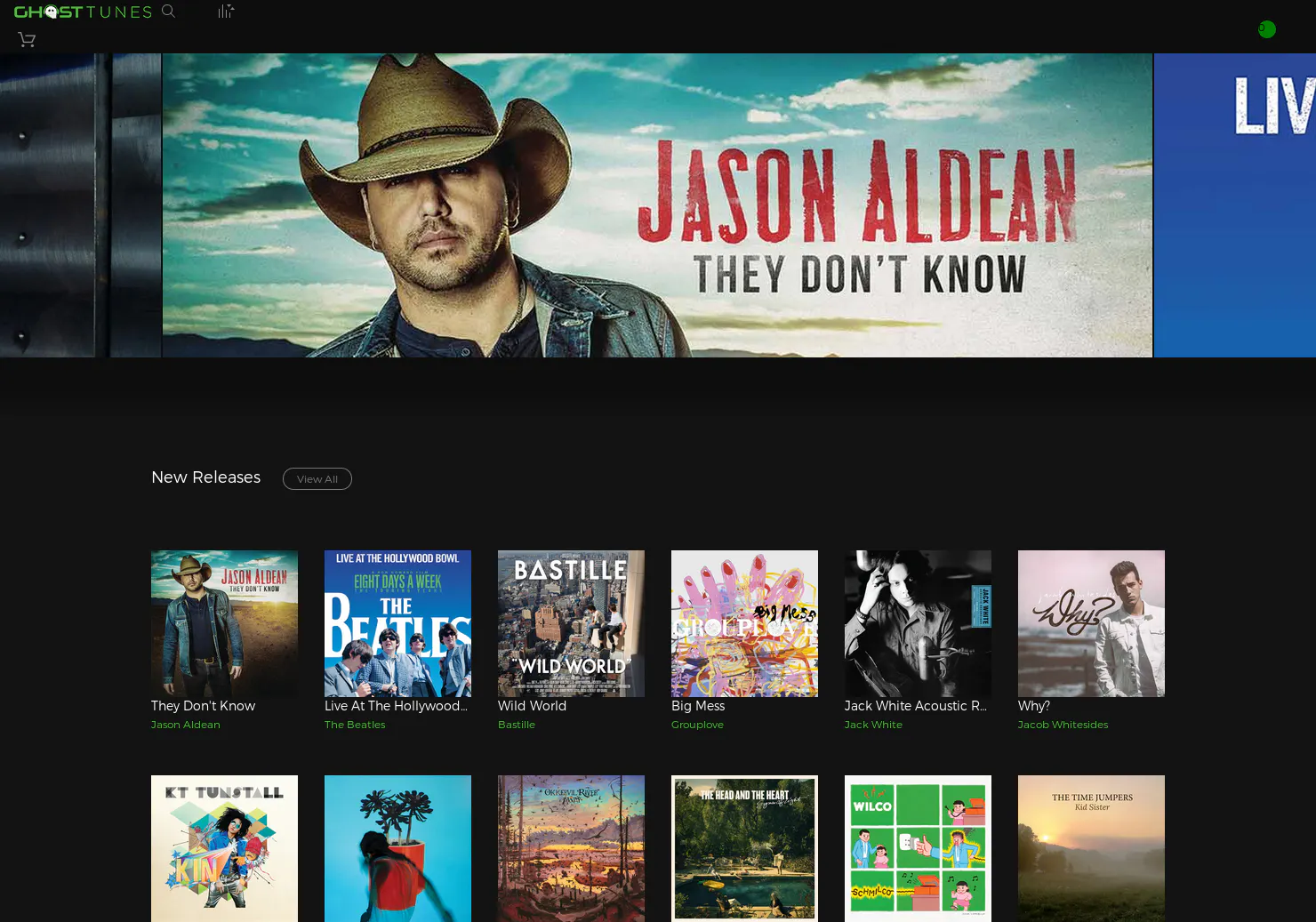The height and width of the screenshot is (922, 1316).
Task: Go to the Jason Aldean artist link
Action: [185, 725]
